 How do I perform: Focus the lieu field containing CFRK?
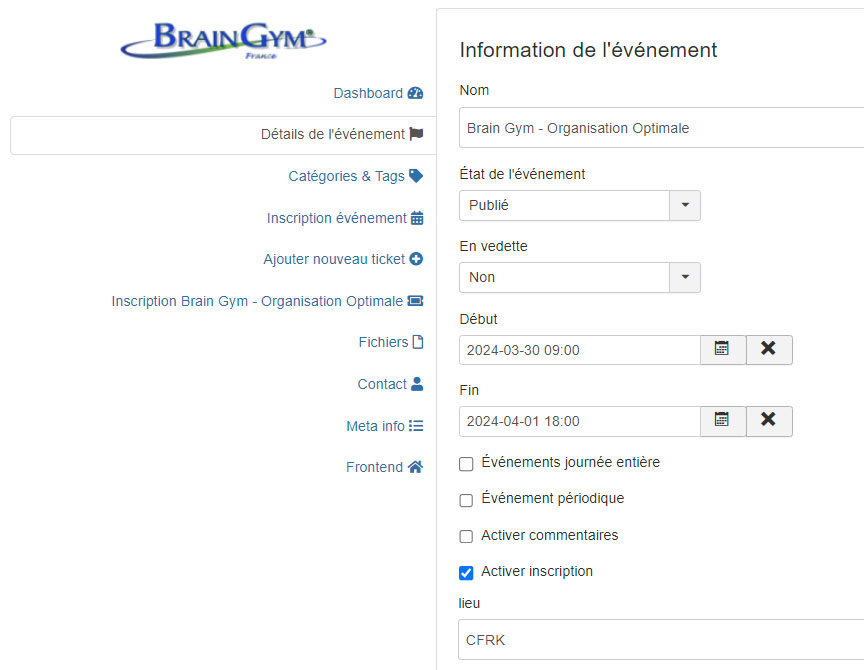tap(661, 640)
